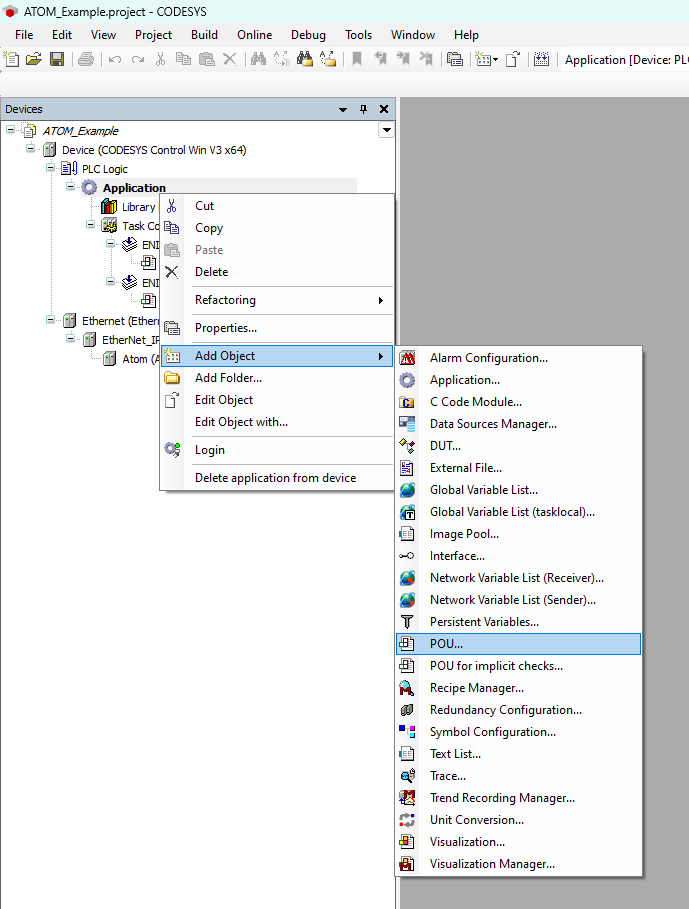Viewport: 689px width, 909px height.
Task: Click the Recipe Manager icon
Action: (x=407, y=688)
